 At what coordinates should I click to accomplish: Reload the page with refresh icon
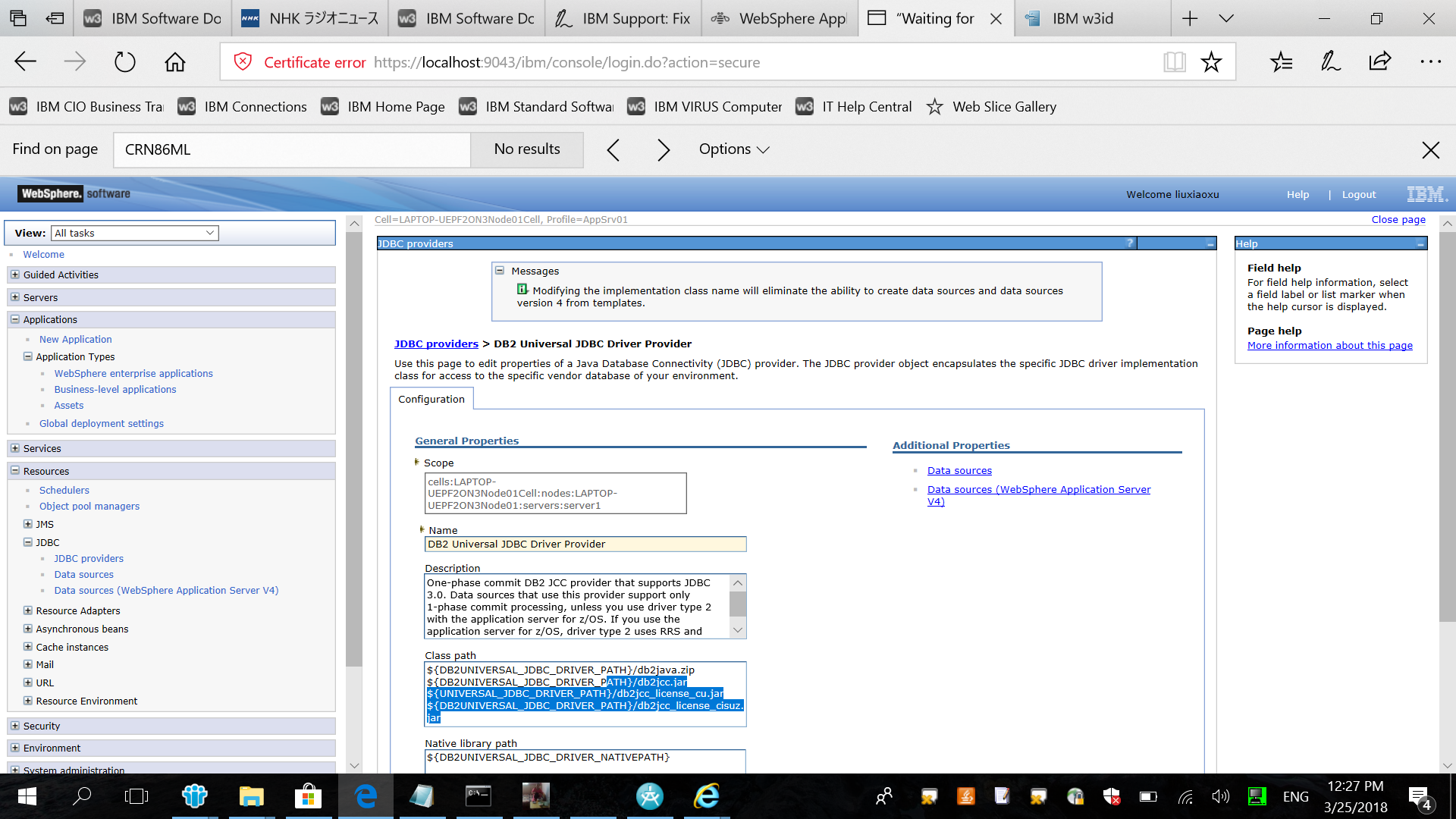pyautogui.click(x=125, y=62)
